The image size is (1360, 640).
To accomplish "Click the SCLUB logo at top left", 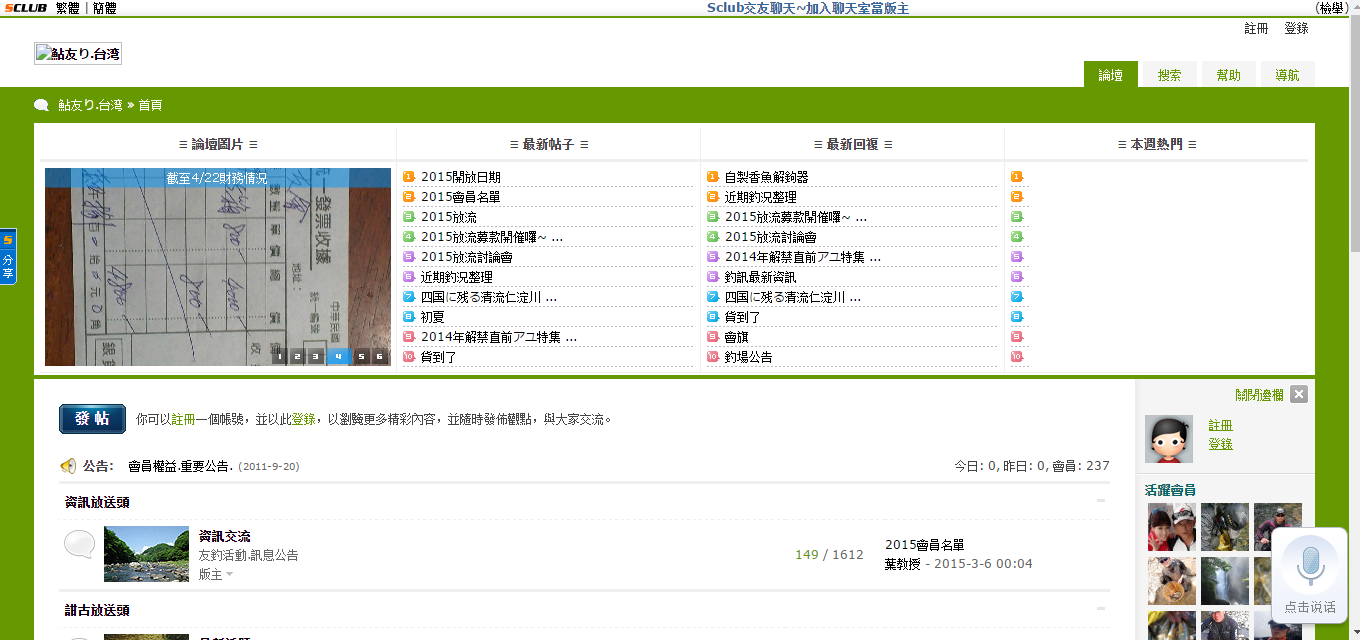I will coord(24,8).
